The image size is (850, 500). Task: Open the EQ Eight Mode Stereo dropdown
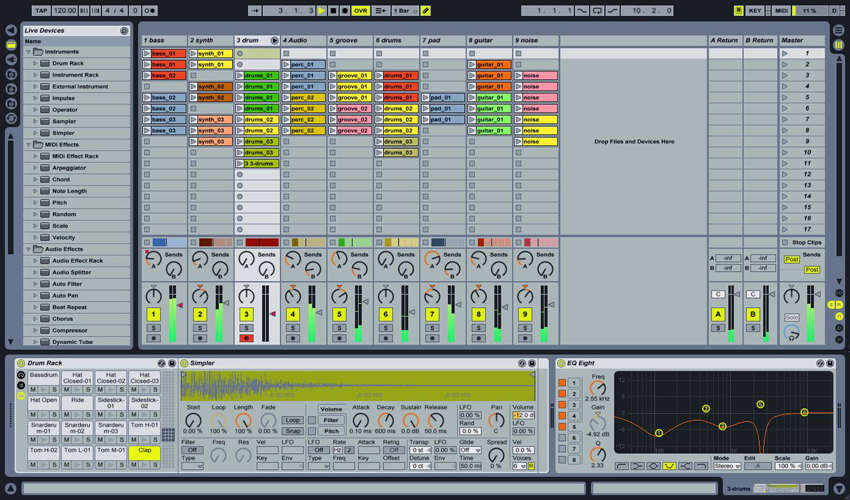[727, 466]
